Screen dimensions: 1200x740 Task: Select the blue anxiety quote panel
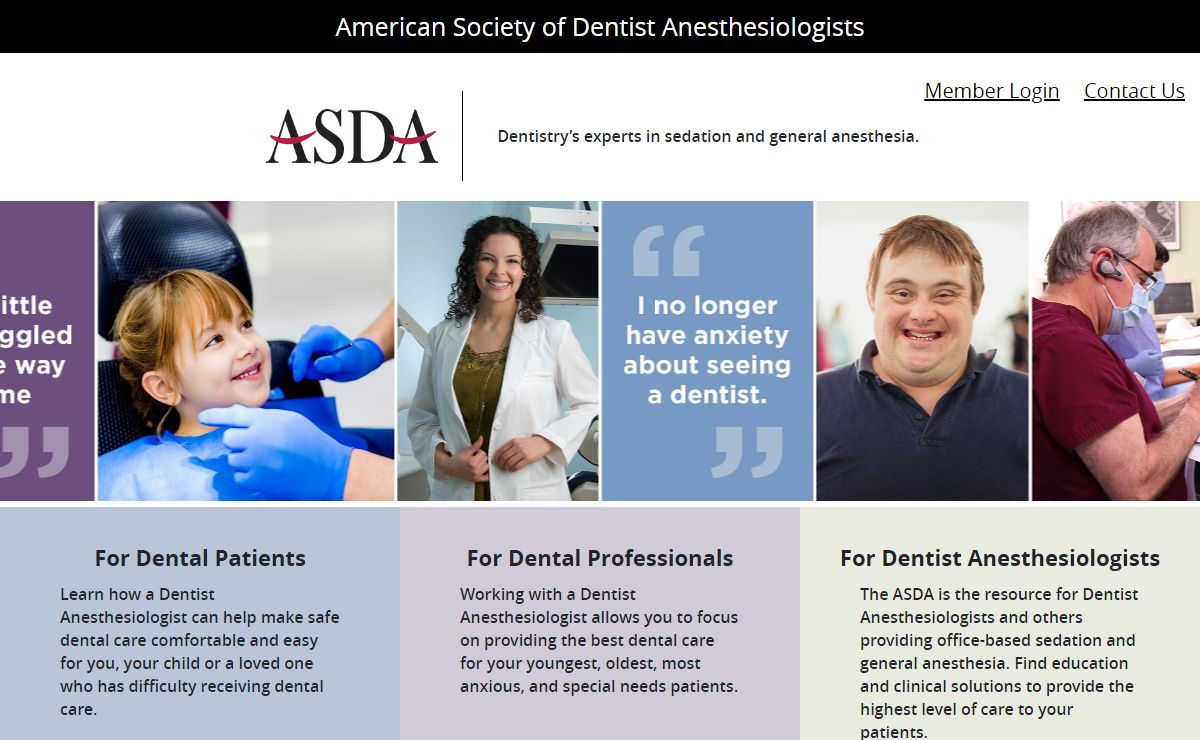tap(707, 351)
